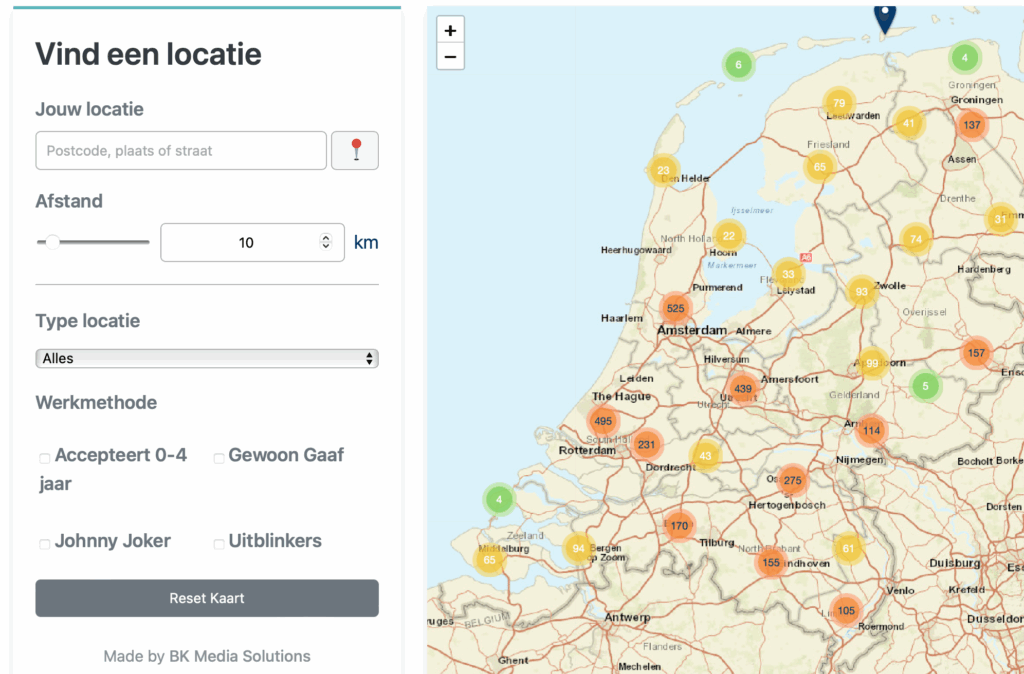Click the red pin locate-me icon

click(355, 151)
